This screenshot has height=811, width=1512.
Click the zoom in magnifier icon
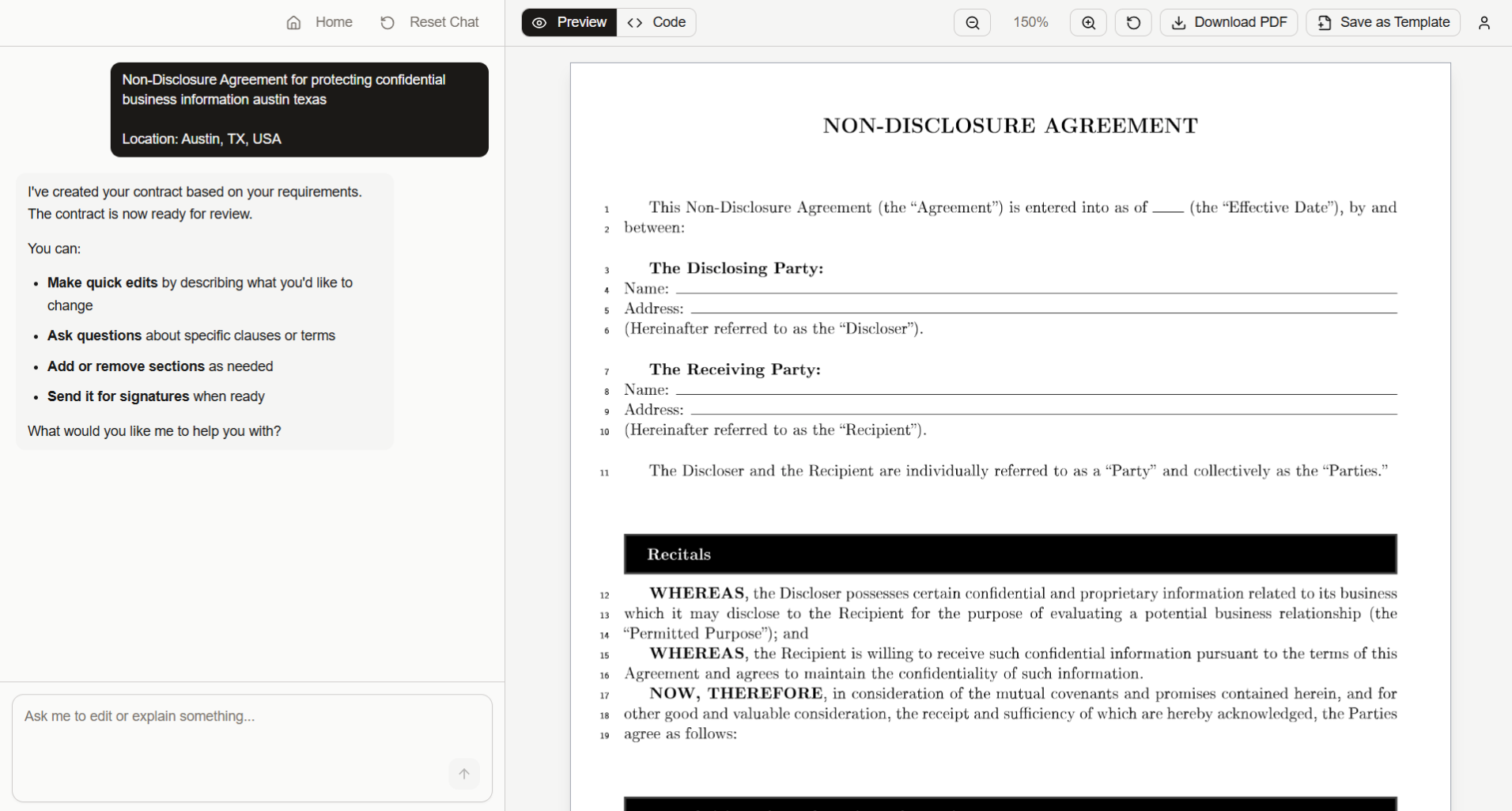1088,23
